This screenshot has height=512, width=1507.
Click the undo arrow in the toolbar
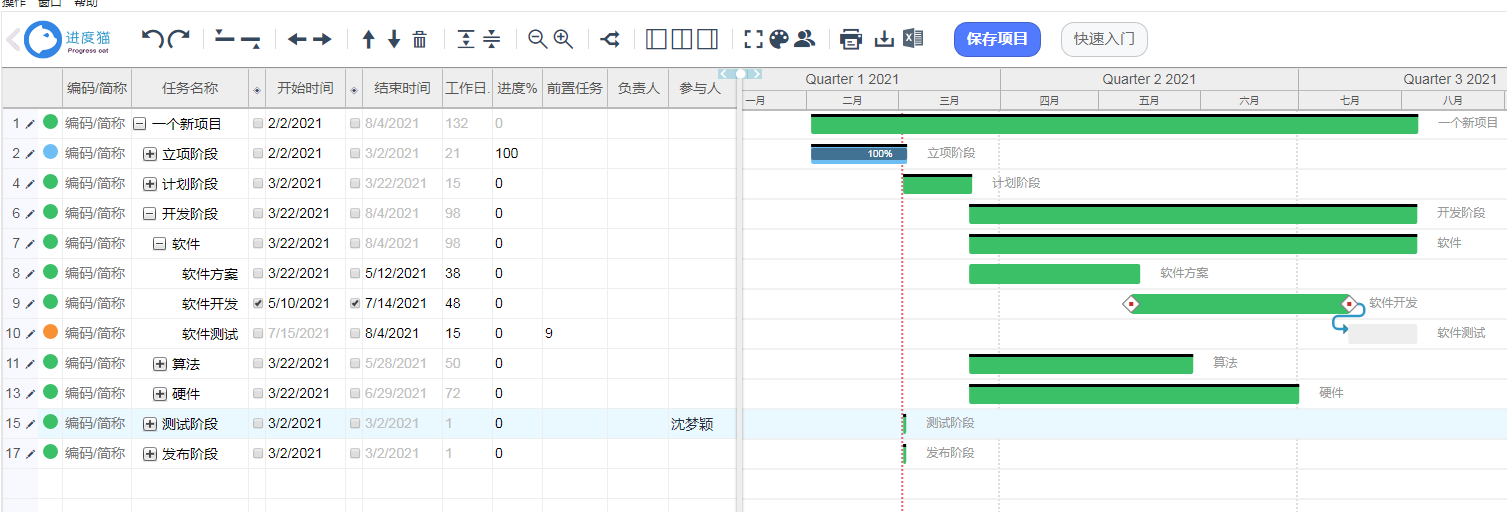(153, 39)
